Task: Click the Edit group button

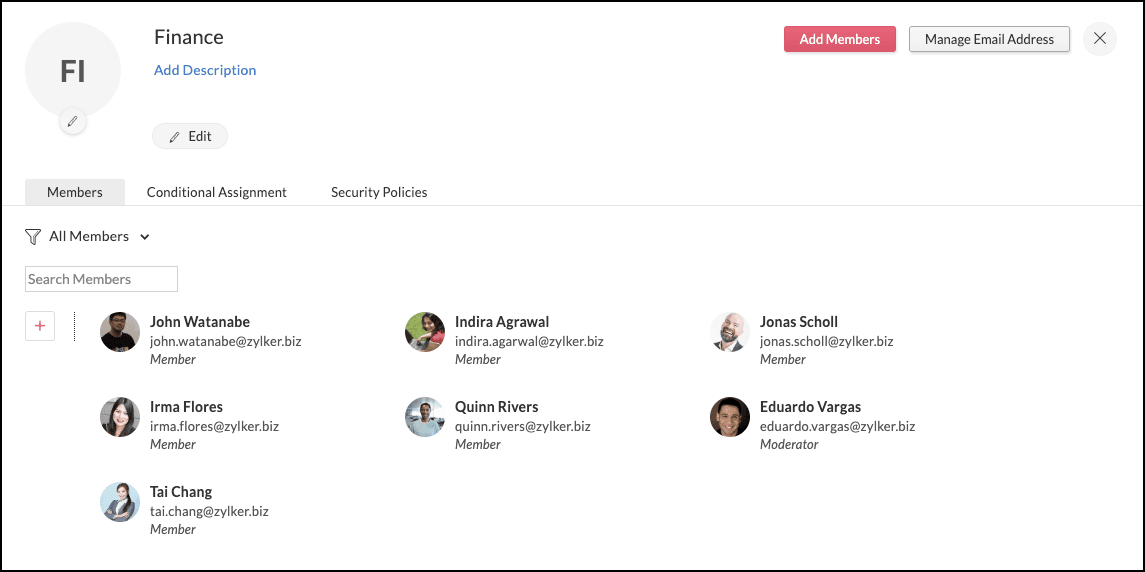Action: click(x=190, y=136)
